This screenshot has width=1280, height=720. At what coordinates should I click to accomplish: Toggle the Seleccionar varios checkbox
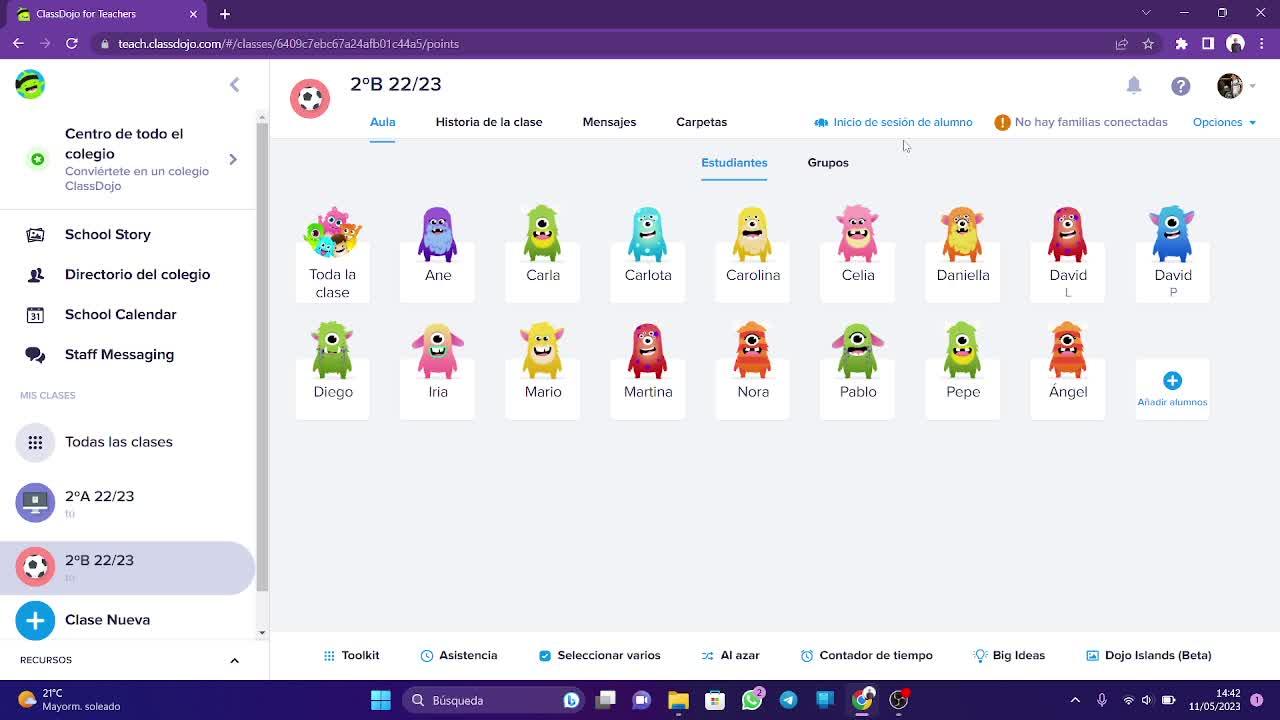pyautogui.click(x=545, y=656)
